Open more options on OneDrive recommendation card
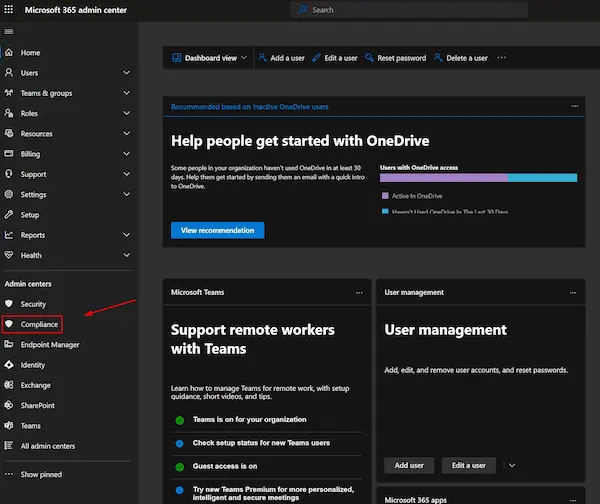Image resolution: width=600 pixels, height=504 pixels. click(x=575, y=106)
